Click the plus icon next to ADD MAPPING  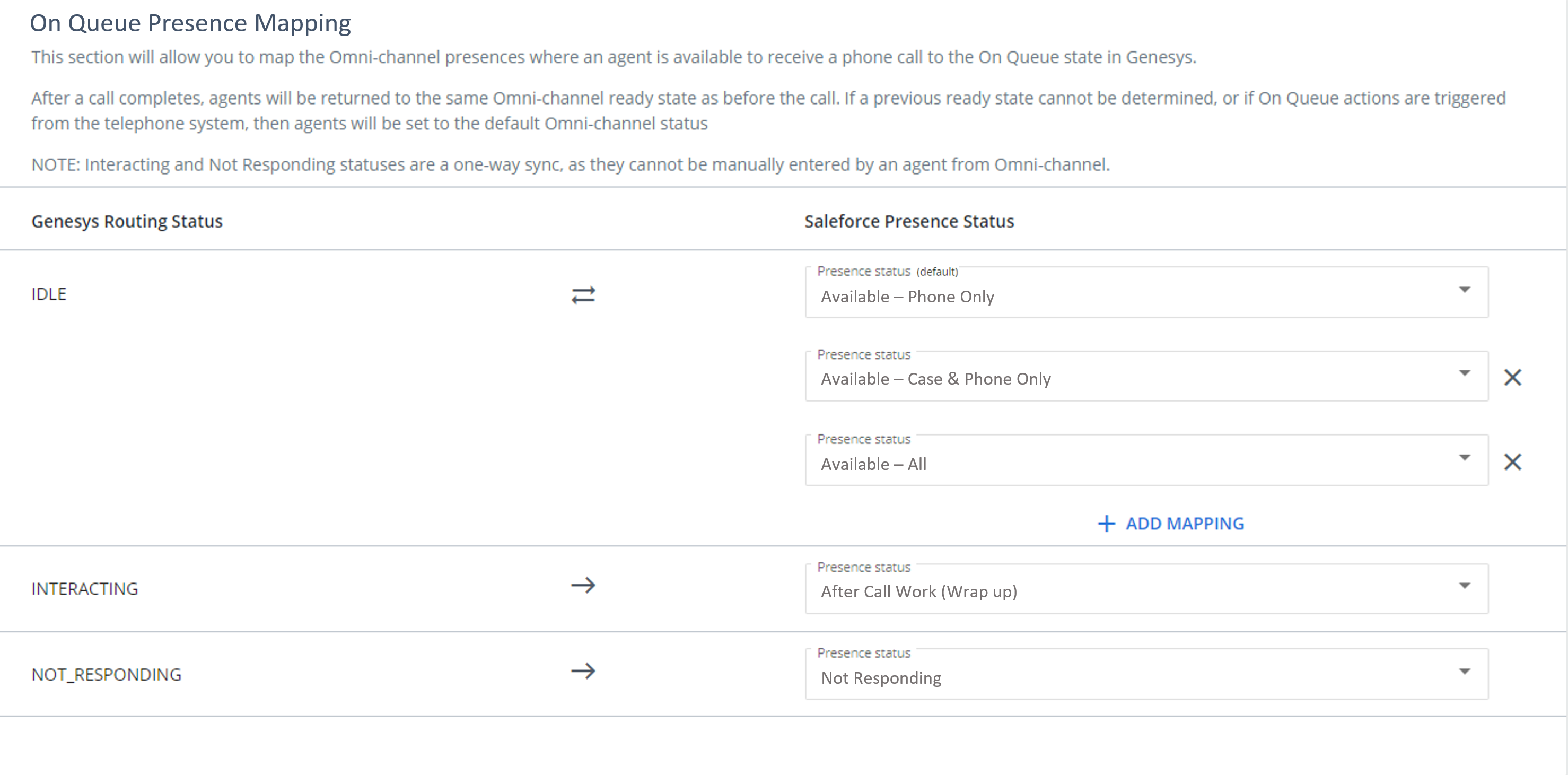1106,524
